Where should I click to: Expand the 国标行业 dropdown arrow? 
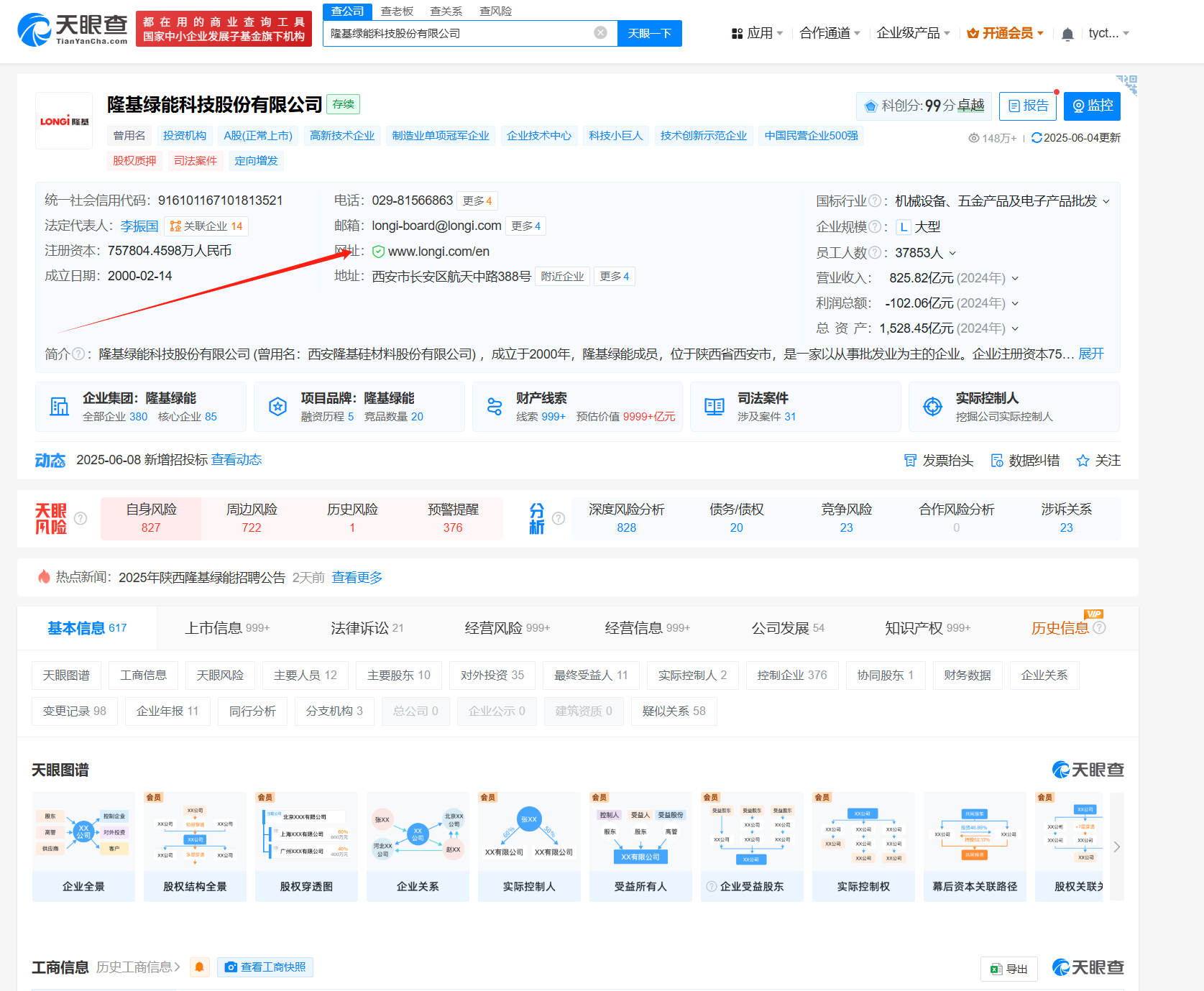[1106, 201]
